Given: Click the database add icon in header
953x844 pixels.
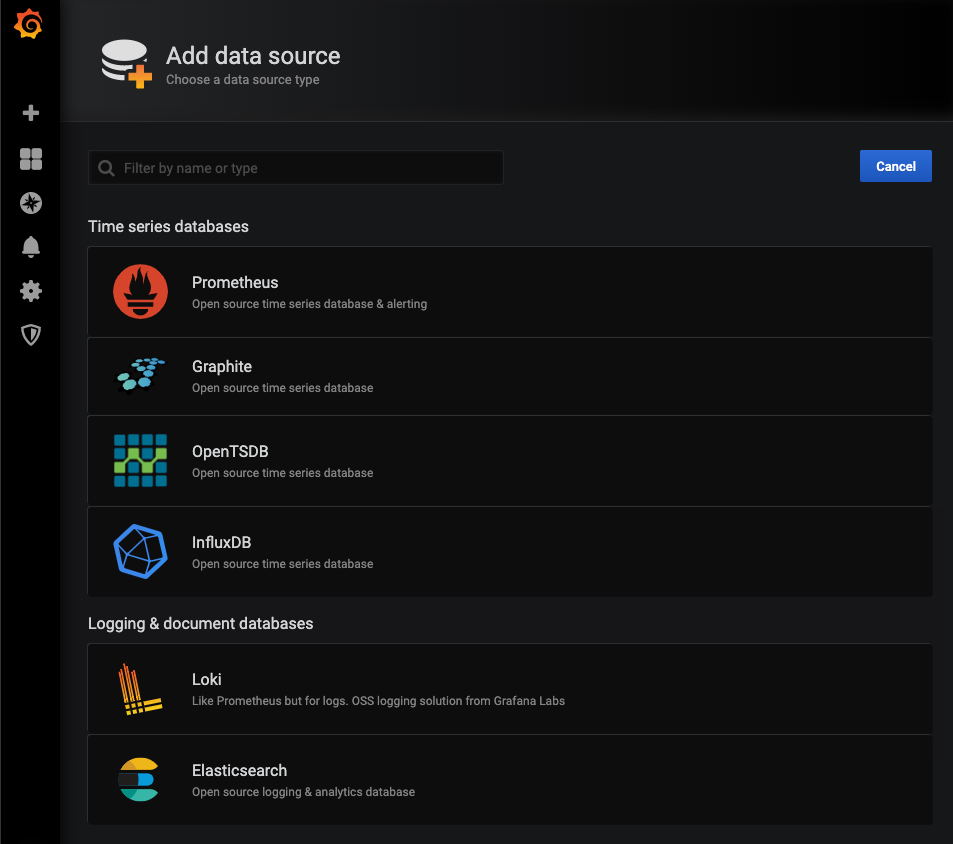Looking at the screenshot, I should [x=126, y=64].
